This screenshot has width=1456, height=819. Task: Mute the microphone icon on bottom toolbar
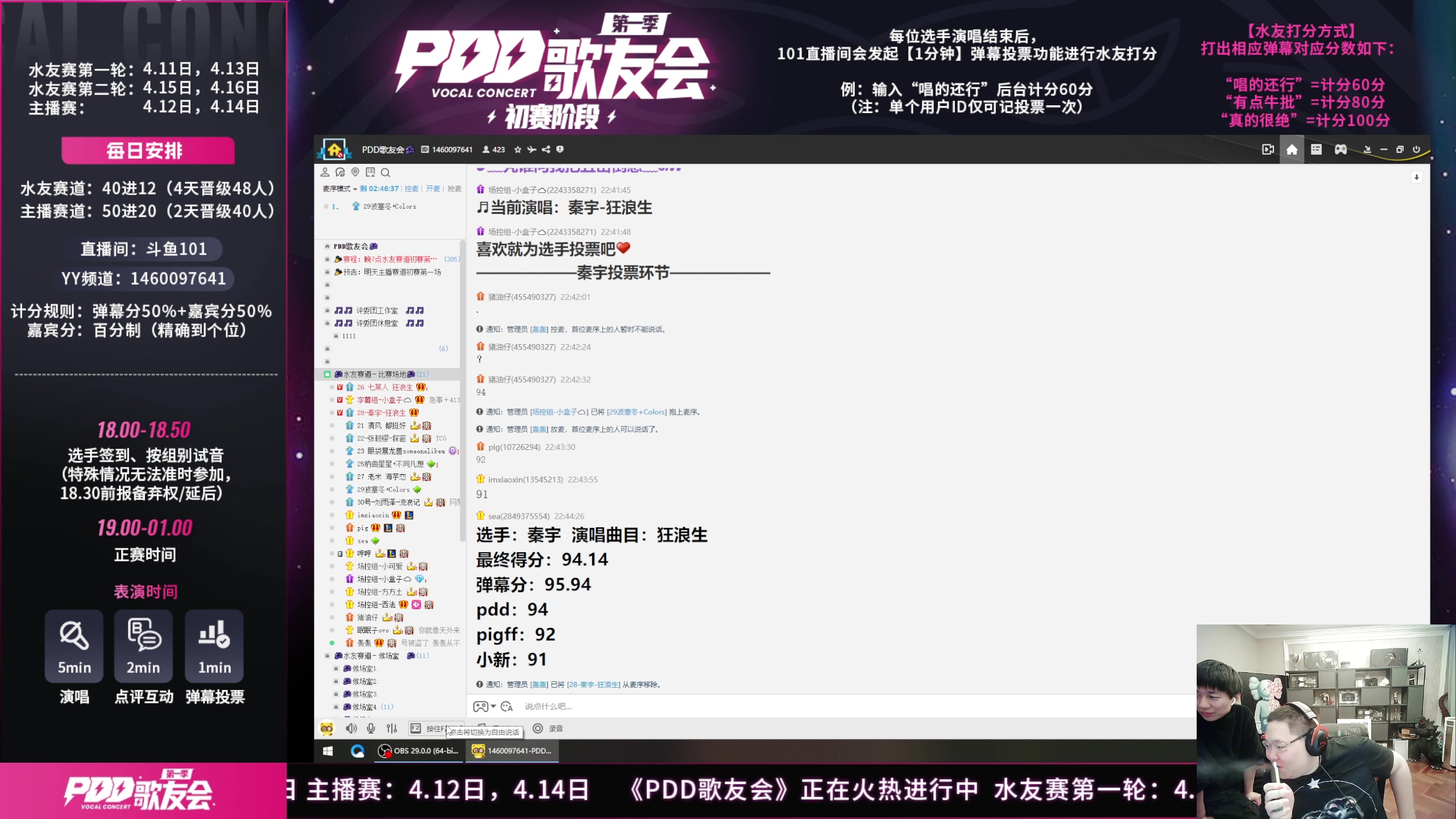[372, 728]
